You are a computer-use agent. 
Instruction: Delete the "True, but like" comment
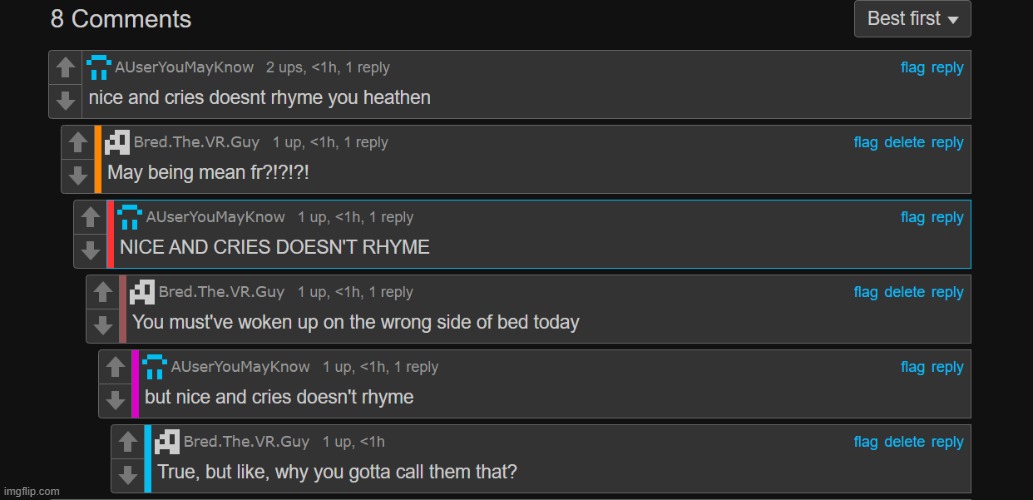904,442
